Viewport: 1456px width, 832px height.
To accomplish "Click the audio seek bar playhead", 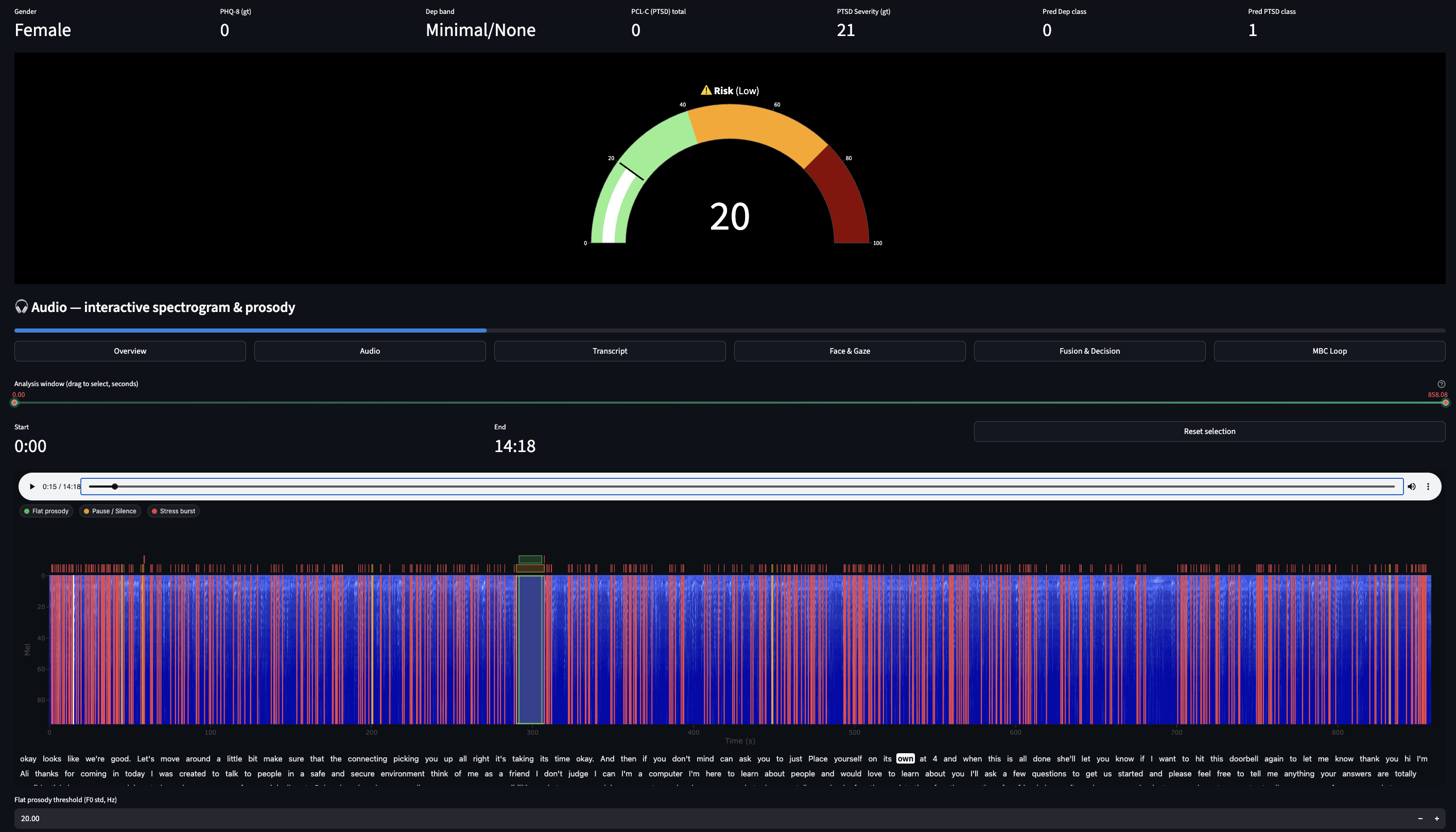I will point(115,487).
